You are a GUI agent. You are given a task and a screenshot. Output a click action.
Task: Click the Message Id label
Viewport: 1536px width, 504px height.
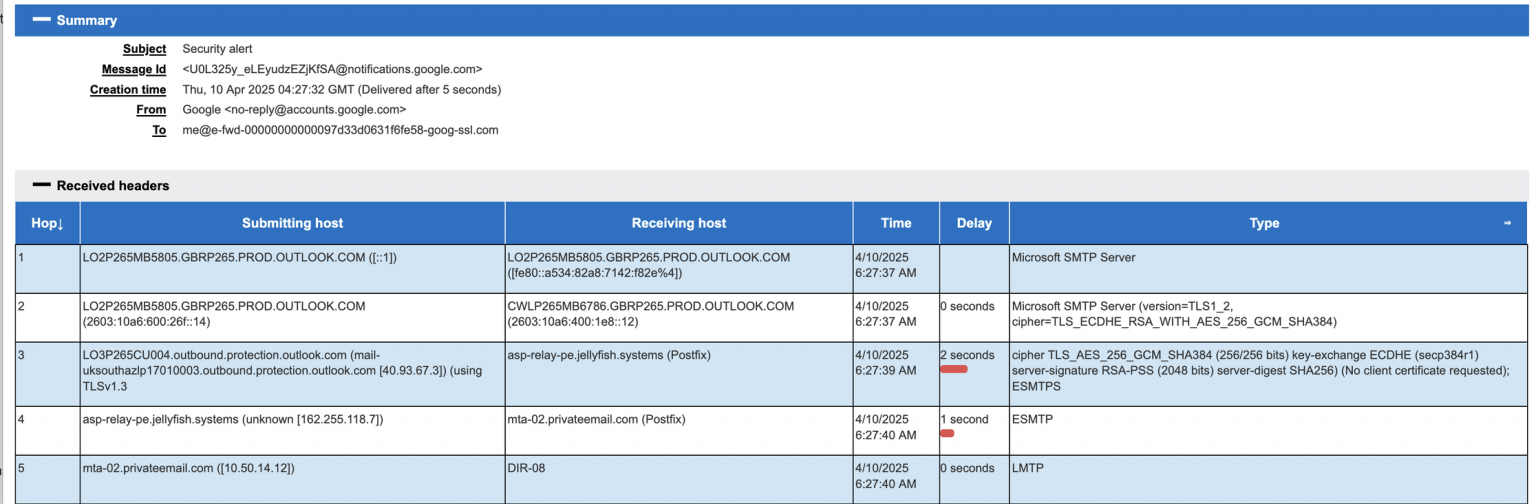point(134,69)
